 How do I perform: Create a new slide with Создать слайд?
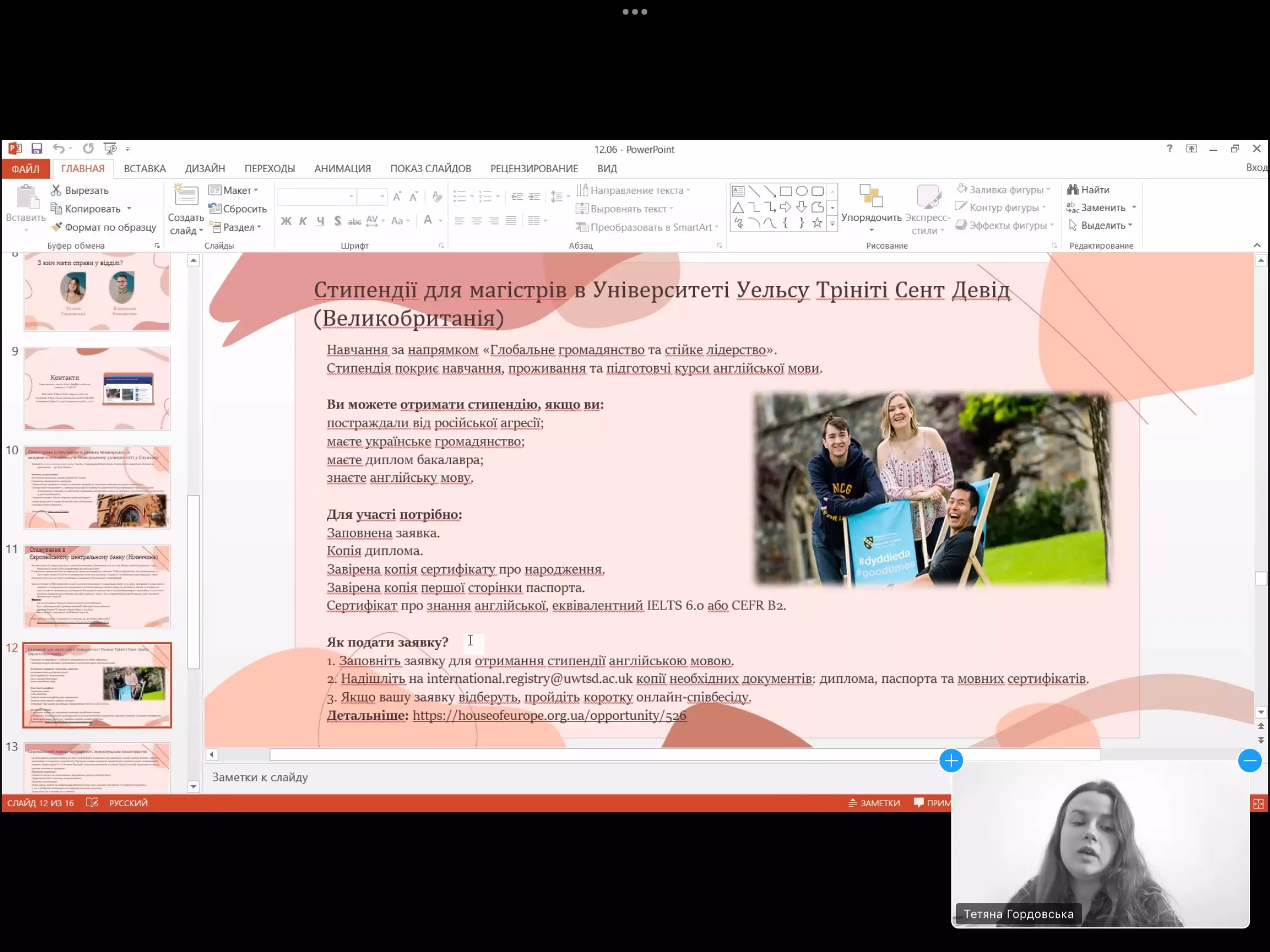185,196
